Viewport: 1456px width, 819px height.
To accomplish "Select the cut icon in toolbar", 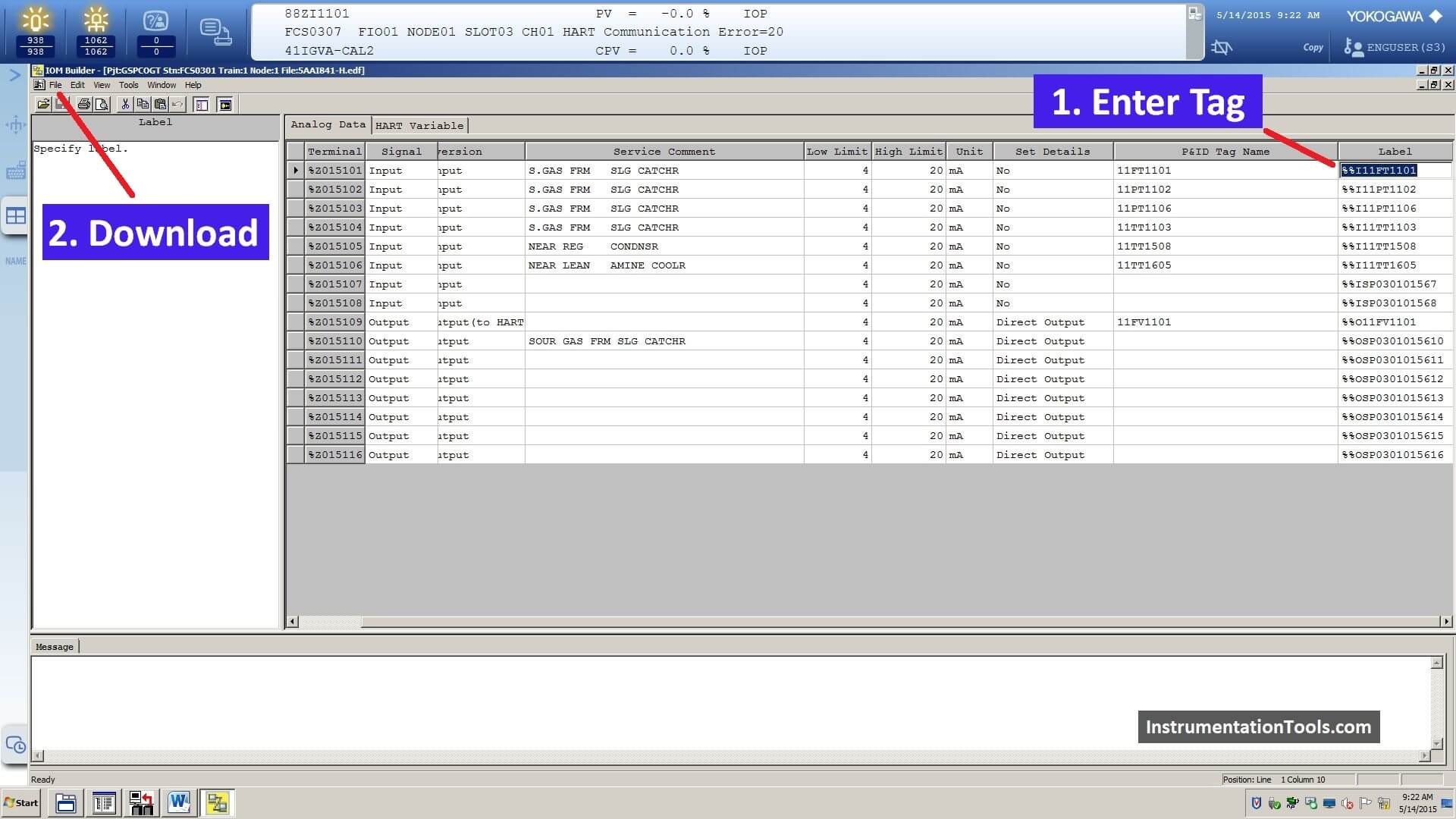I will point(125,105).
